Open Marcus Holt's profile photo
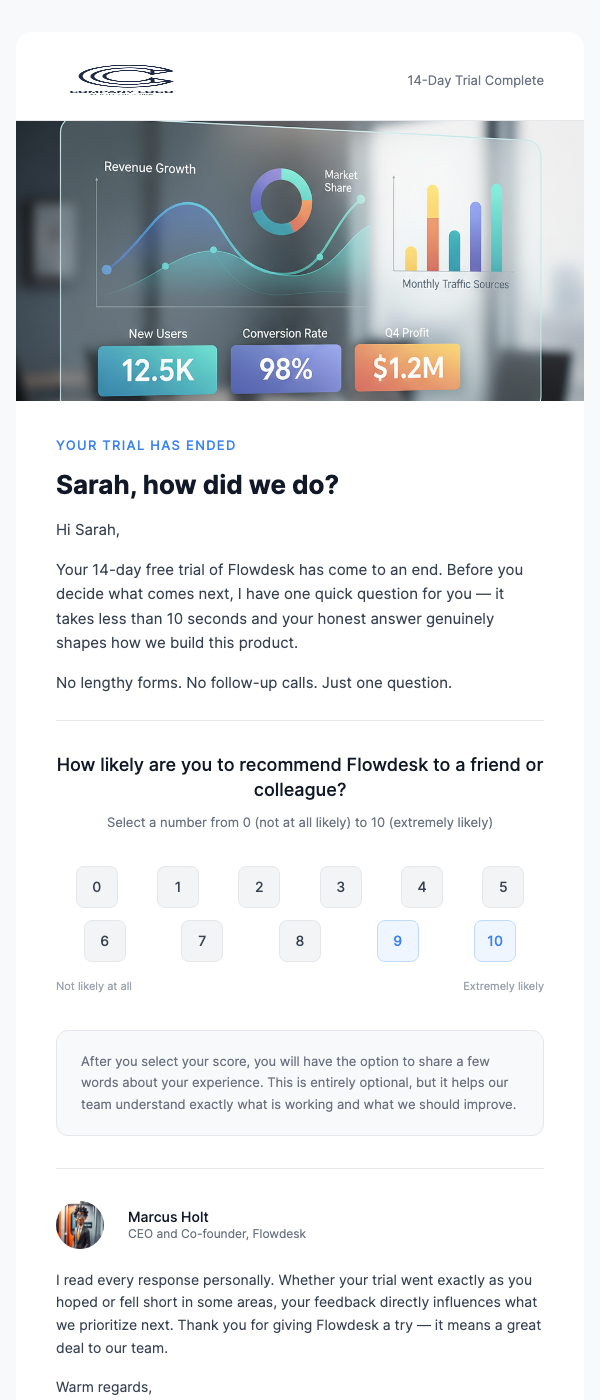This screenshot has width=600, height=1400. [80, 1225]
